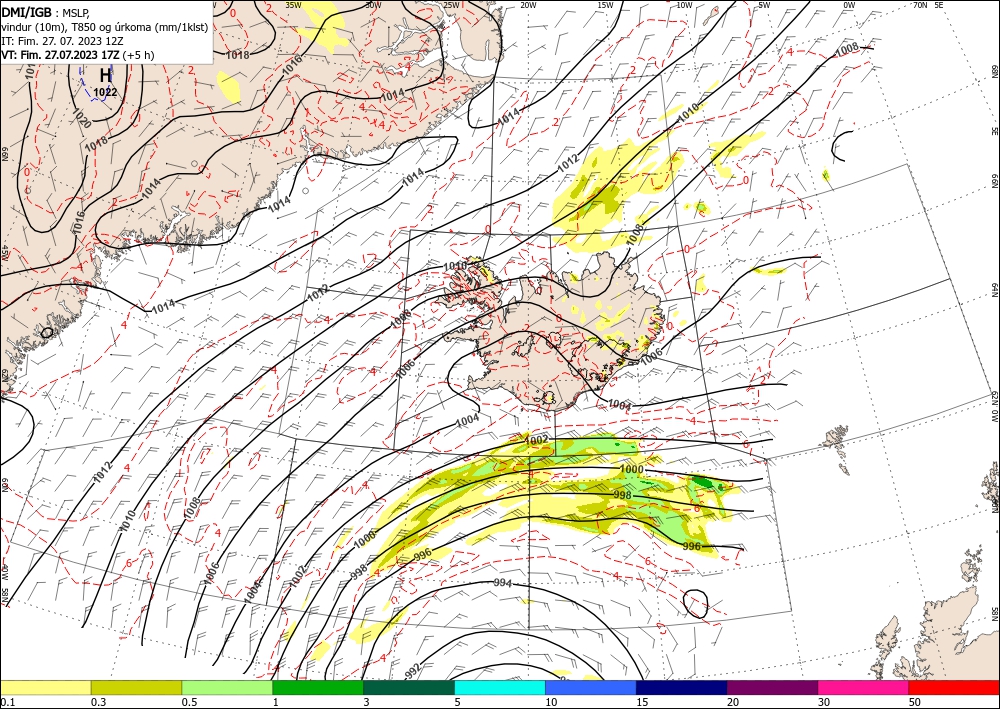Click the 35W longitude label

tap(293, 5)
